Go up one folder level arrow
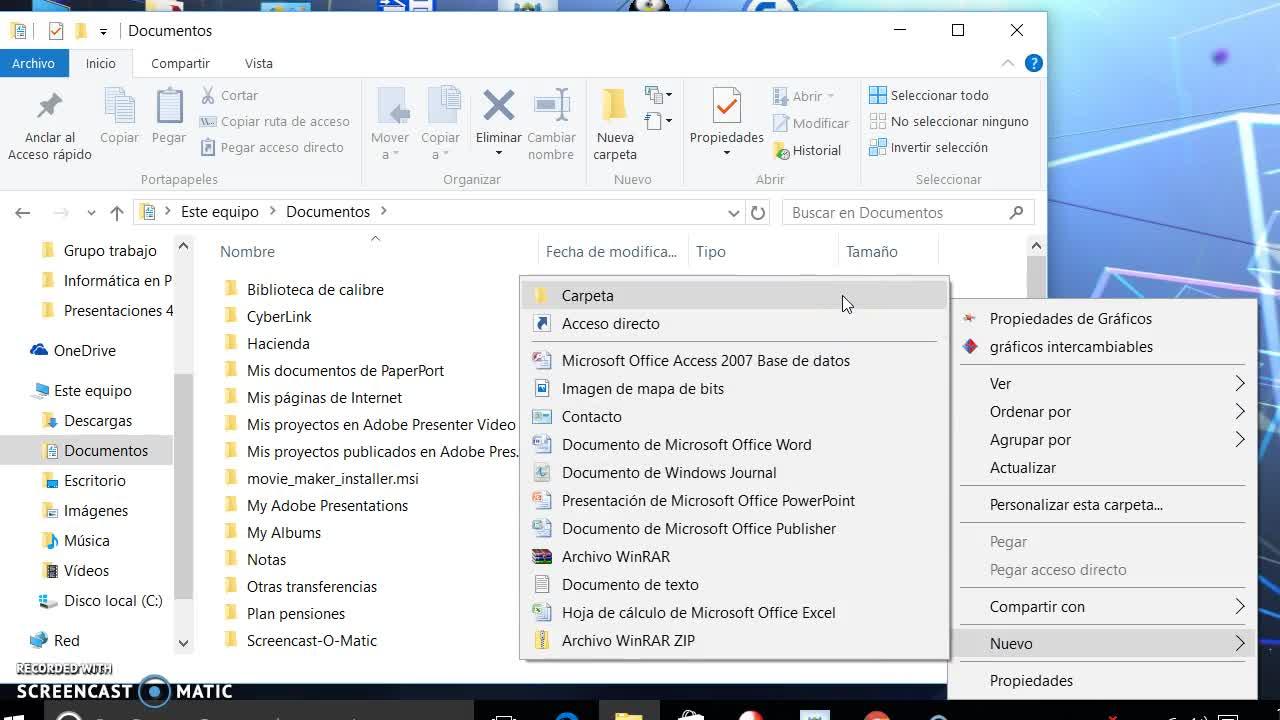Viewport: 1280px width, 720px height. [x=117, y=212]
